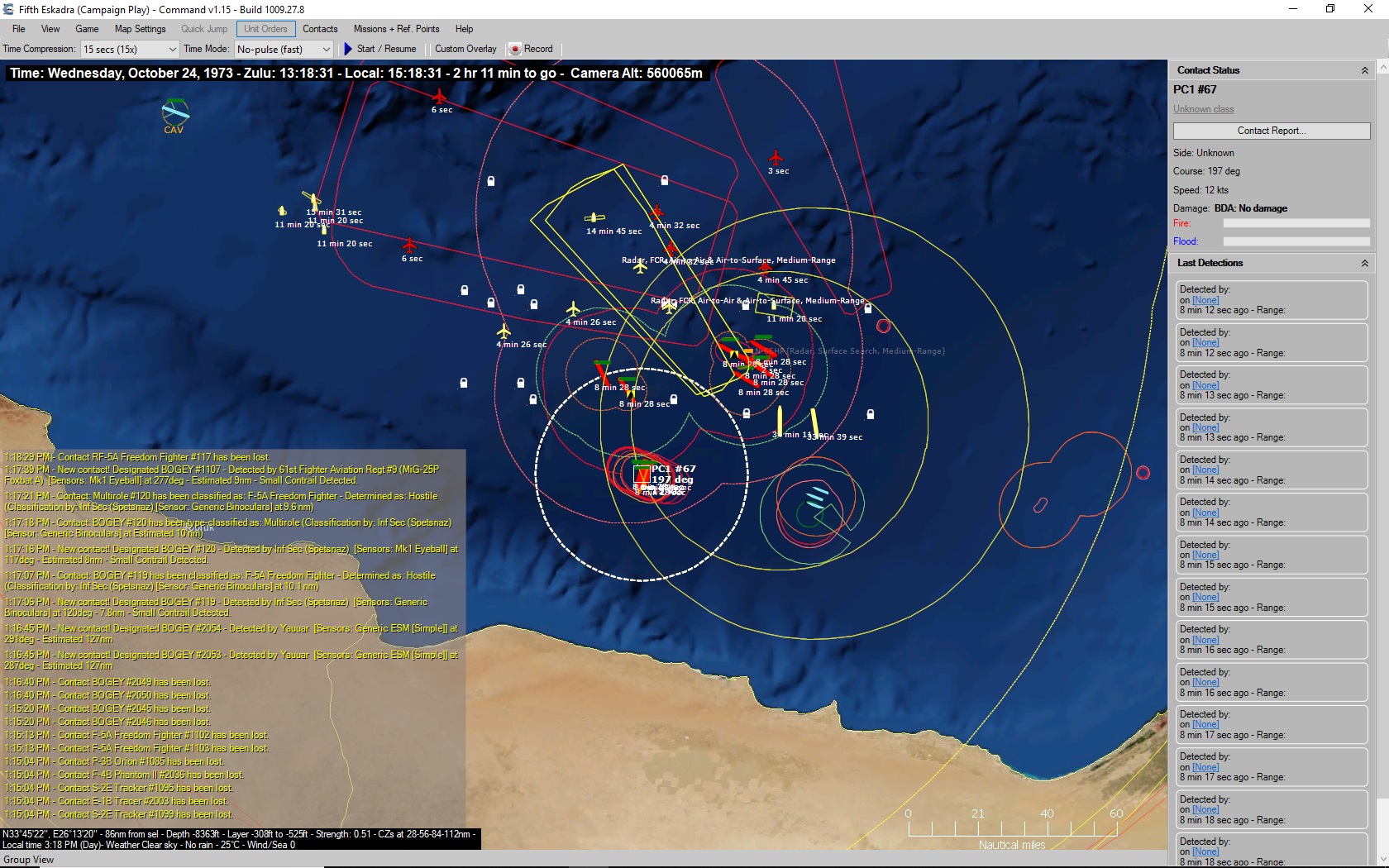Screen dimensions: 1389x868
Task: Click the cursor coordinates readout 'N33°45'22"'
Action: pos(28,834)
